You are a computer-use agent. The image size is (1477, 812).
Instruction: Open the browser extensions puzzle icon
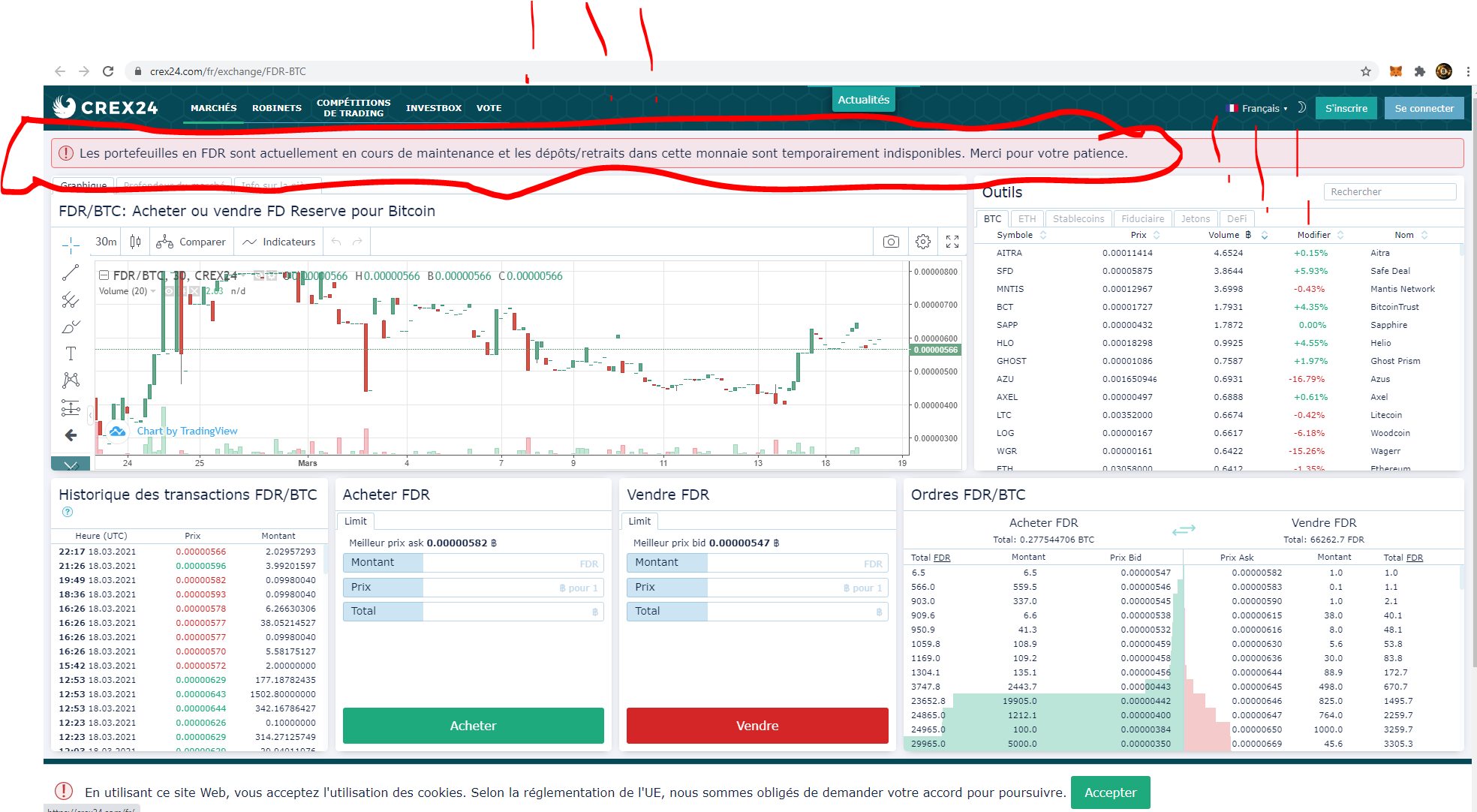(x=1419, y=71)
